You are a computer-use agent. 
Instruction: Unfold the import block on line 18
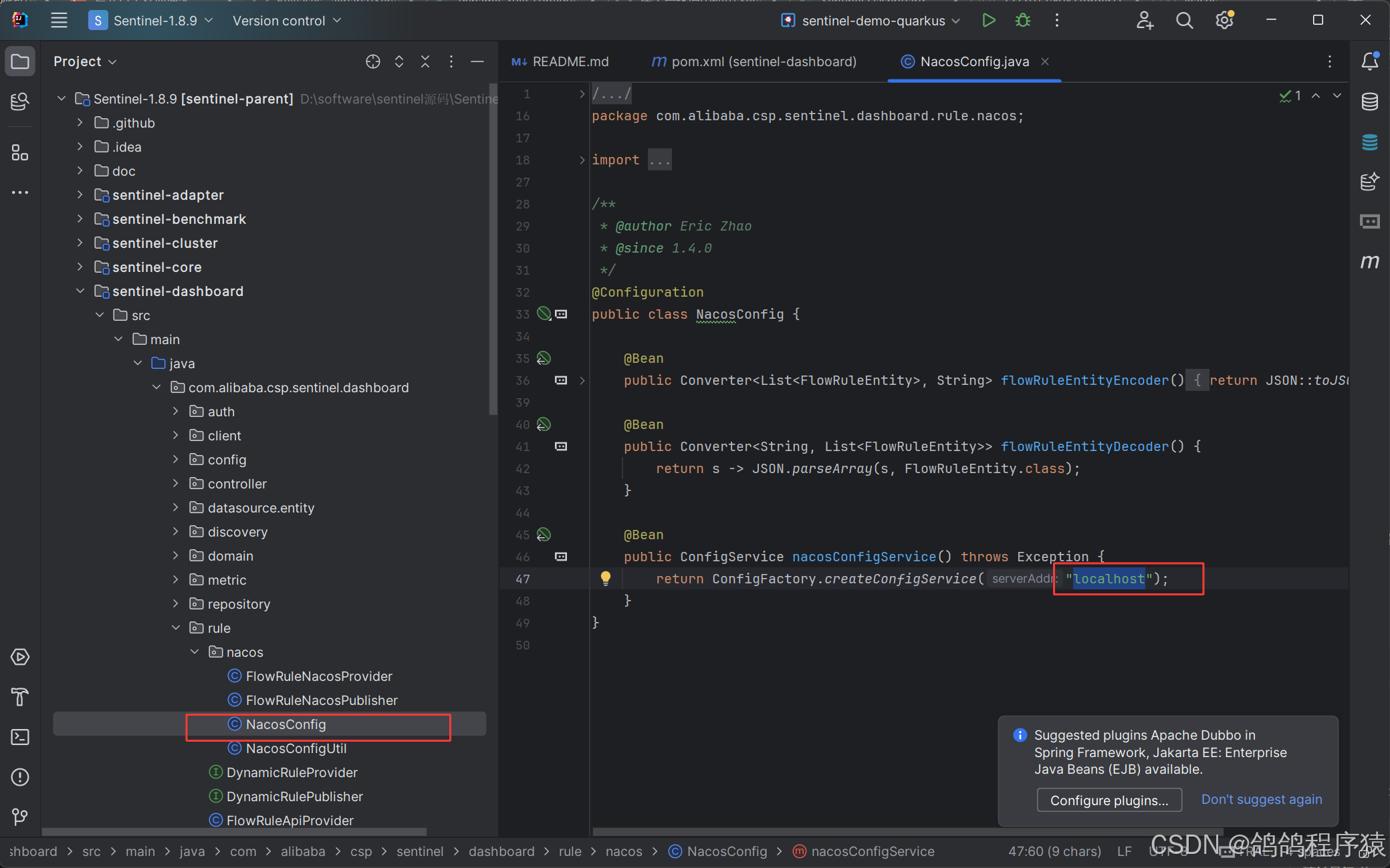(x=582, y=160)
